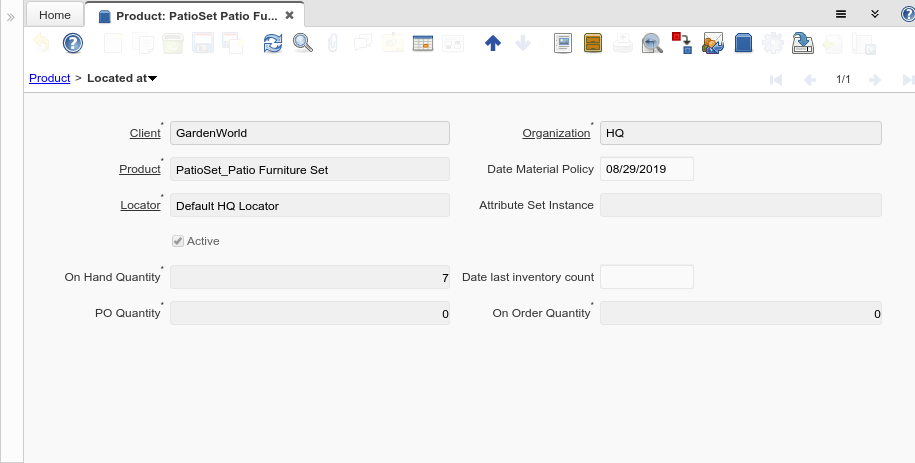915x463 pixels.
Task: Open the Report icon in the toolbar
Action: [563, 43]
